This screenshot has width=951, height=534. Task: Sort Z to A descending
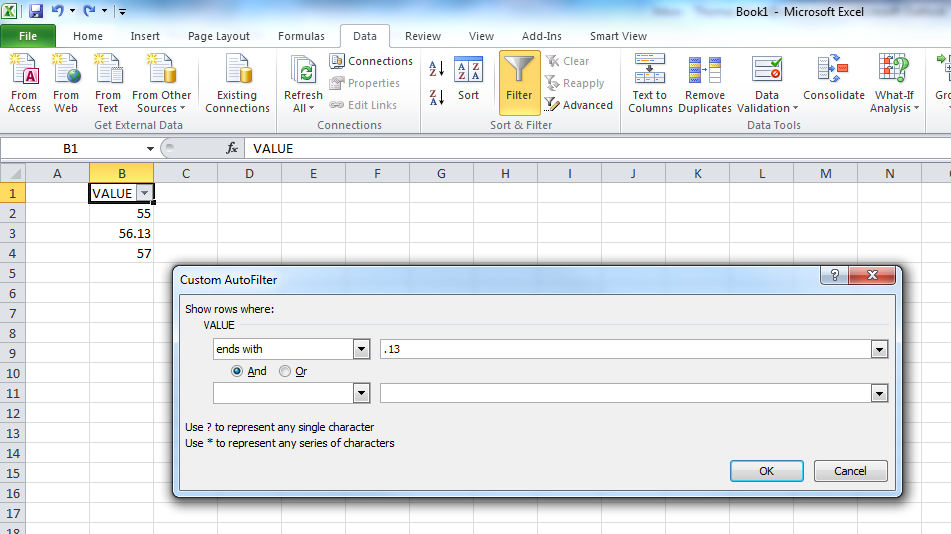(x=437, y=97)
